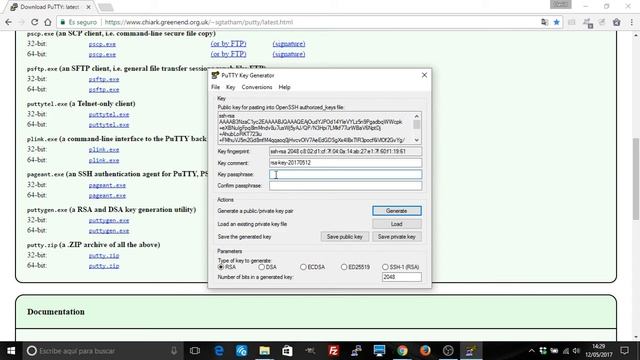Screen dimensions: 640x360
Task: Choose the ECDSA key type
Action: [x=313, y=267]
